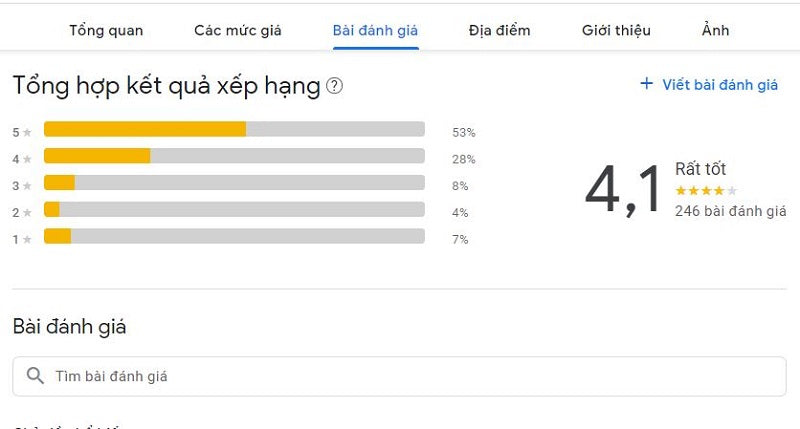Click the star icon next to rating 1

[x=28, y=239]
